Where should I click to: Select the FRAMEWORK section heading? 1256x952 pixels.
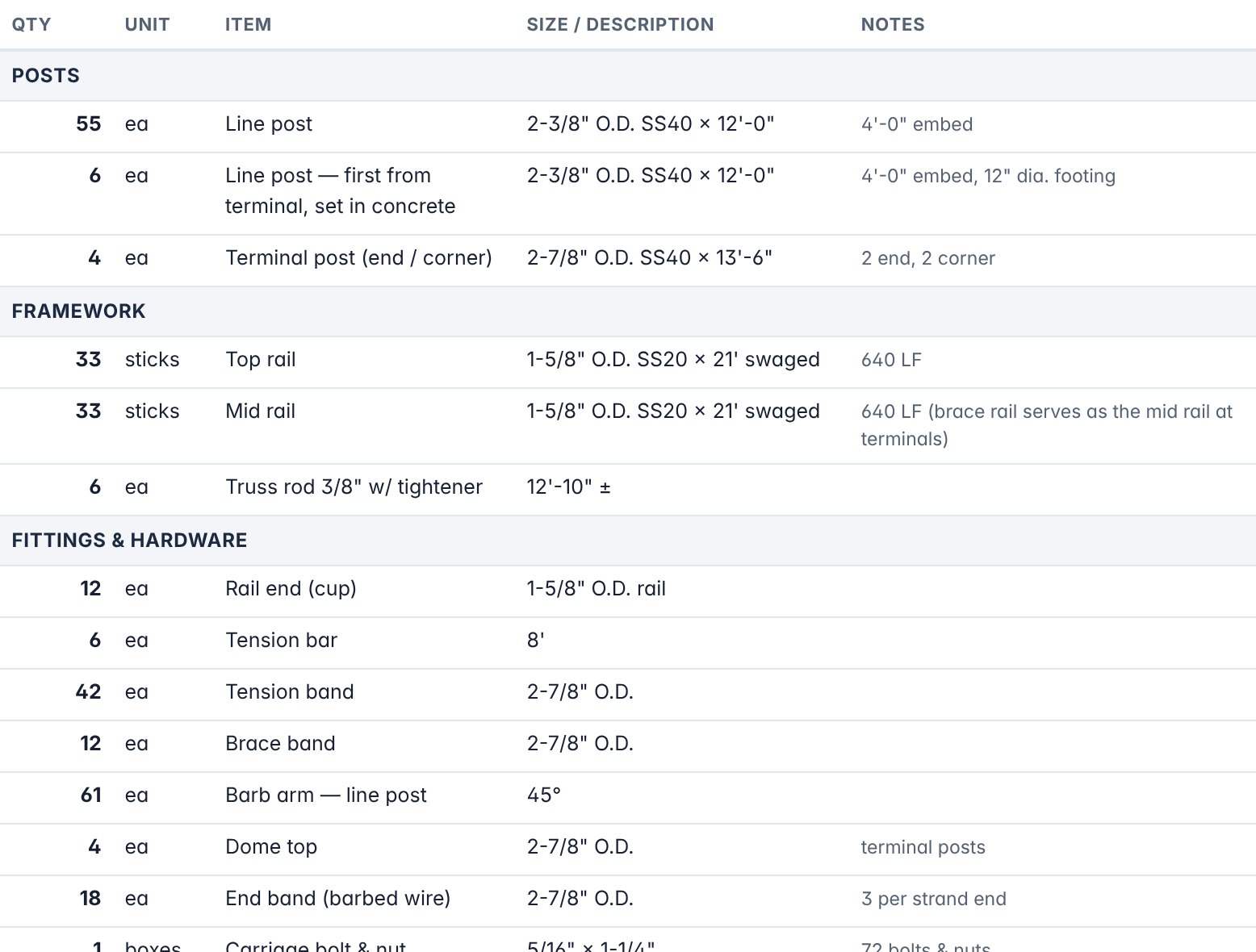click(78, 311)
